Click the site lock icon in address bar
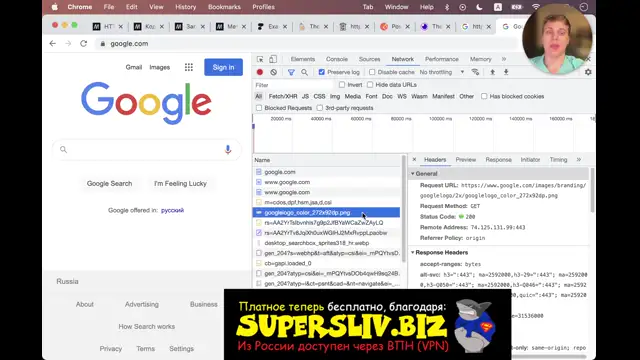 [x=102, y=44]
